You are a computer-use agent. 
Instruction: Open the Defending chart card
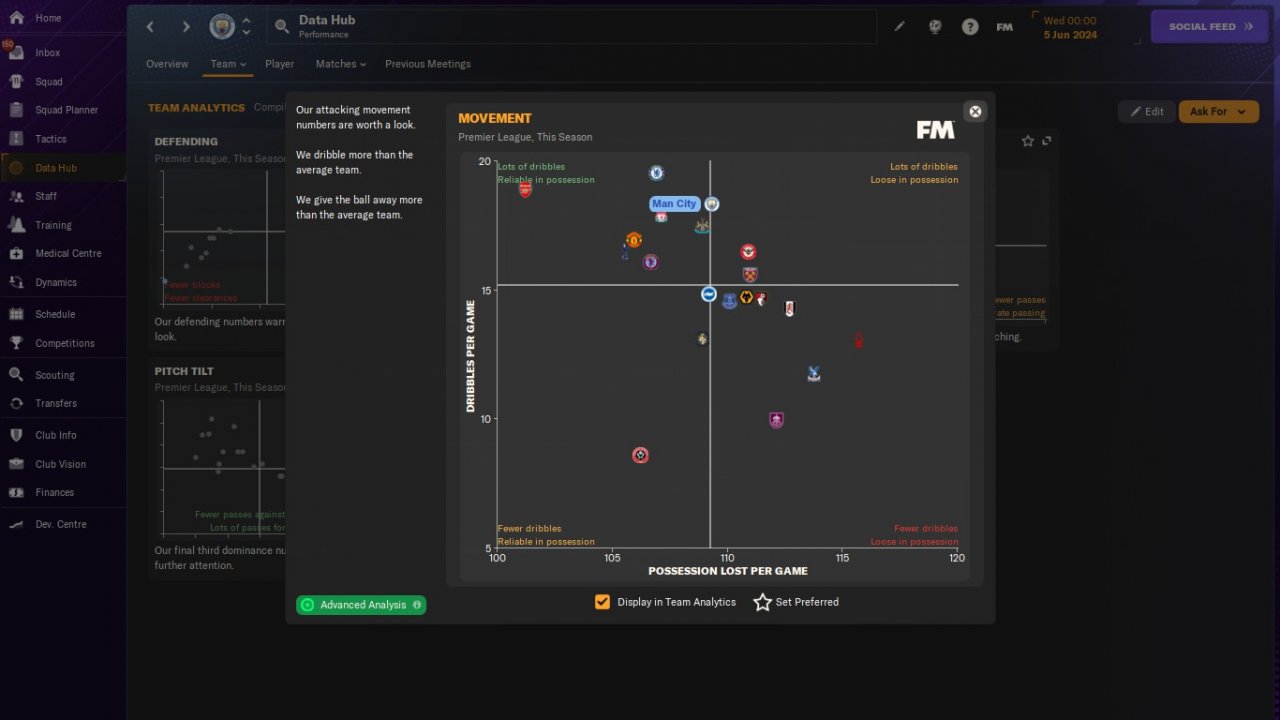coord(218,236)
